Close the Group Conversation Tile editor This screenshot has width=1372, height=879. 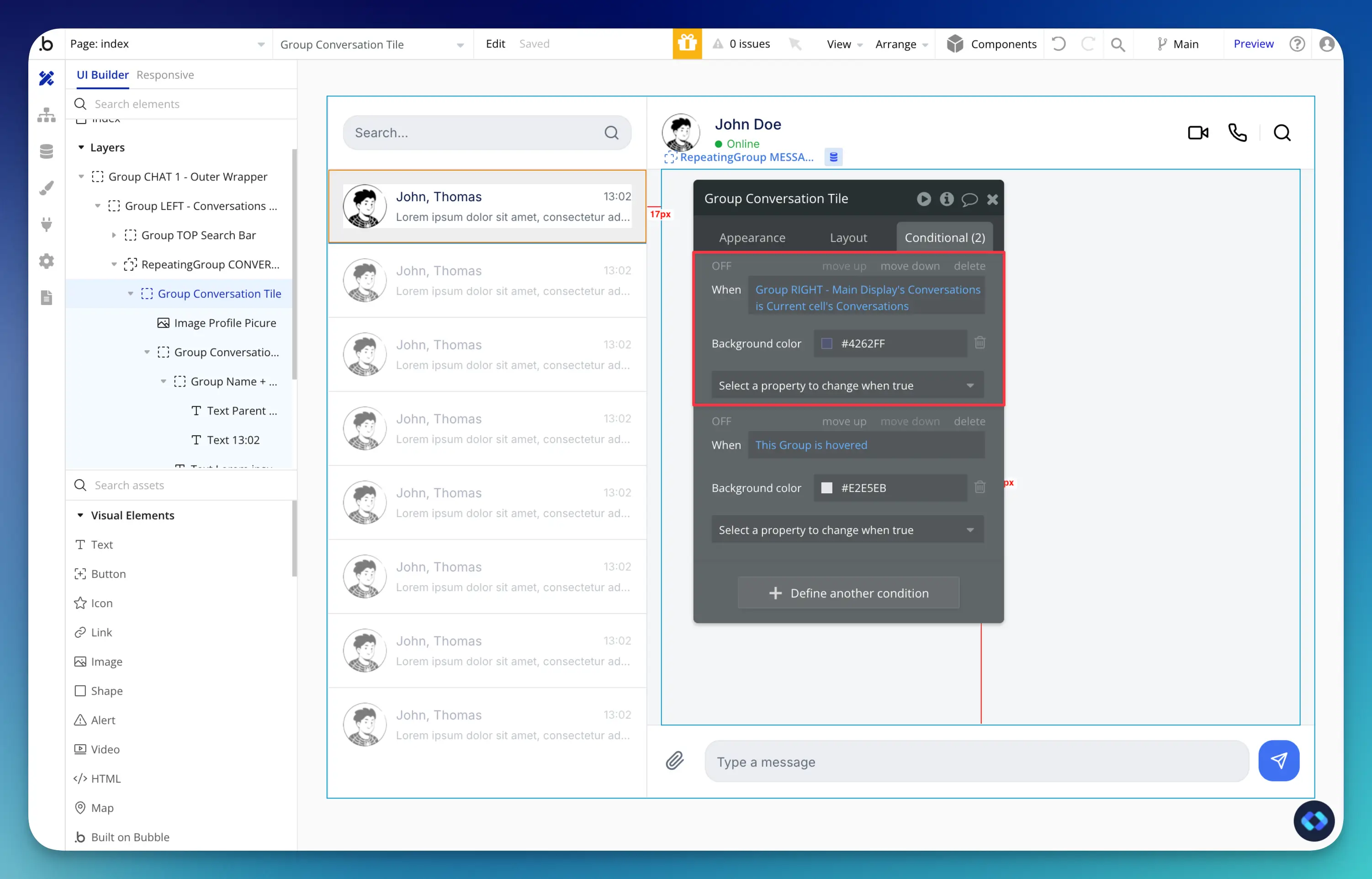tap(992, 199)
